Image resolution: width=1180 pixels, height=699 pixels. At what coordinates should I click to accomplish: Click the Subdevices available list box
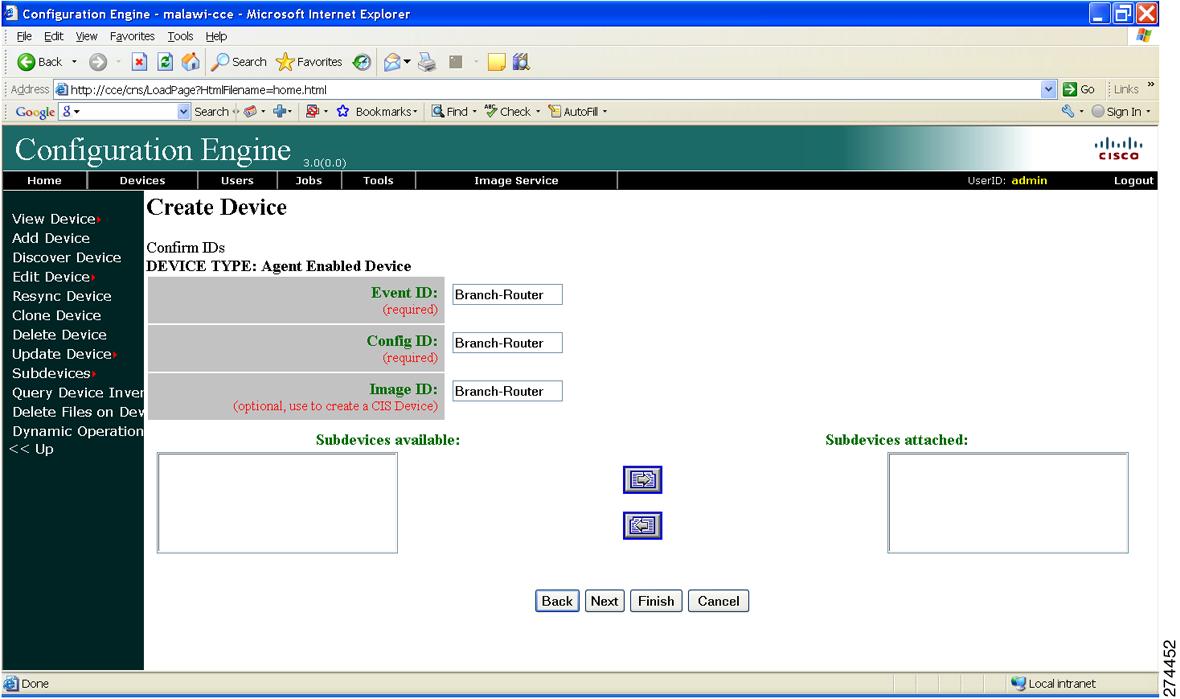coord(277,503)
